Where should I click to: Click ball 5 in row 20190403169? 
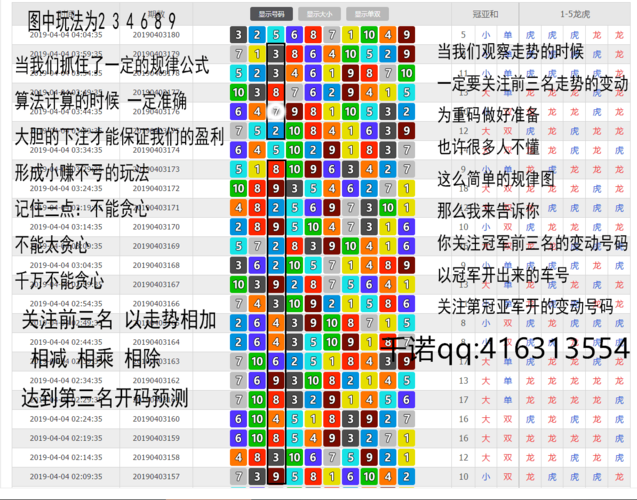tap(238, 246)
